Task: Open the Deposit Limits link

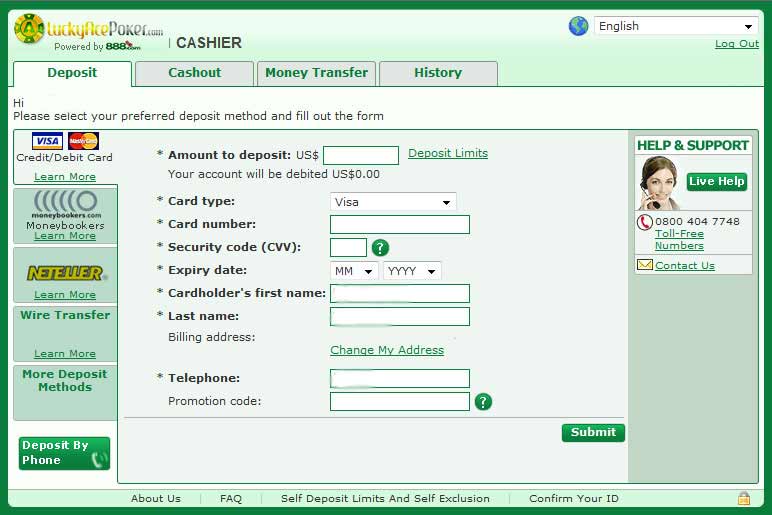Action: pyautogui.click(x=448, y=153)
